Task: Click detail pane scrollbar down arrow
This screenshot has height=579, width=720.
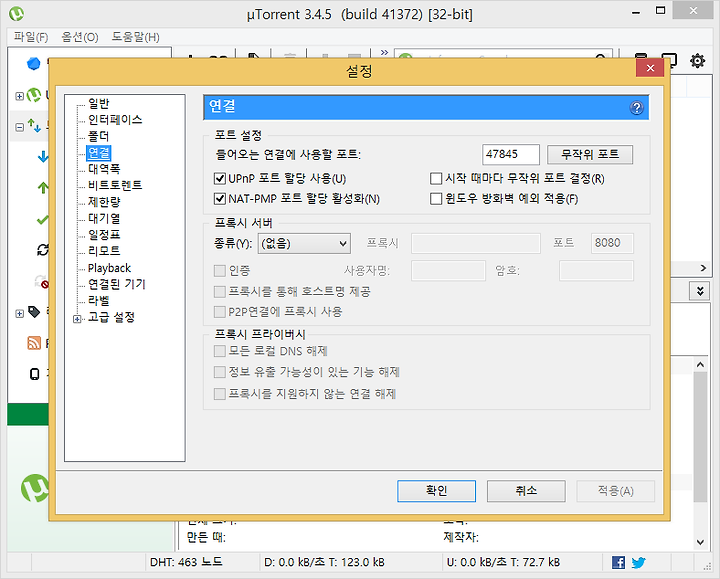Action: click(x=700, y=542)
